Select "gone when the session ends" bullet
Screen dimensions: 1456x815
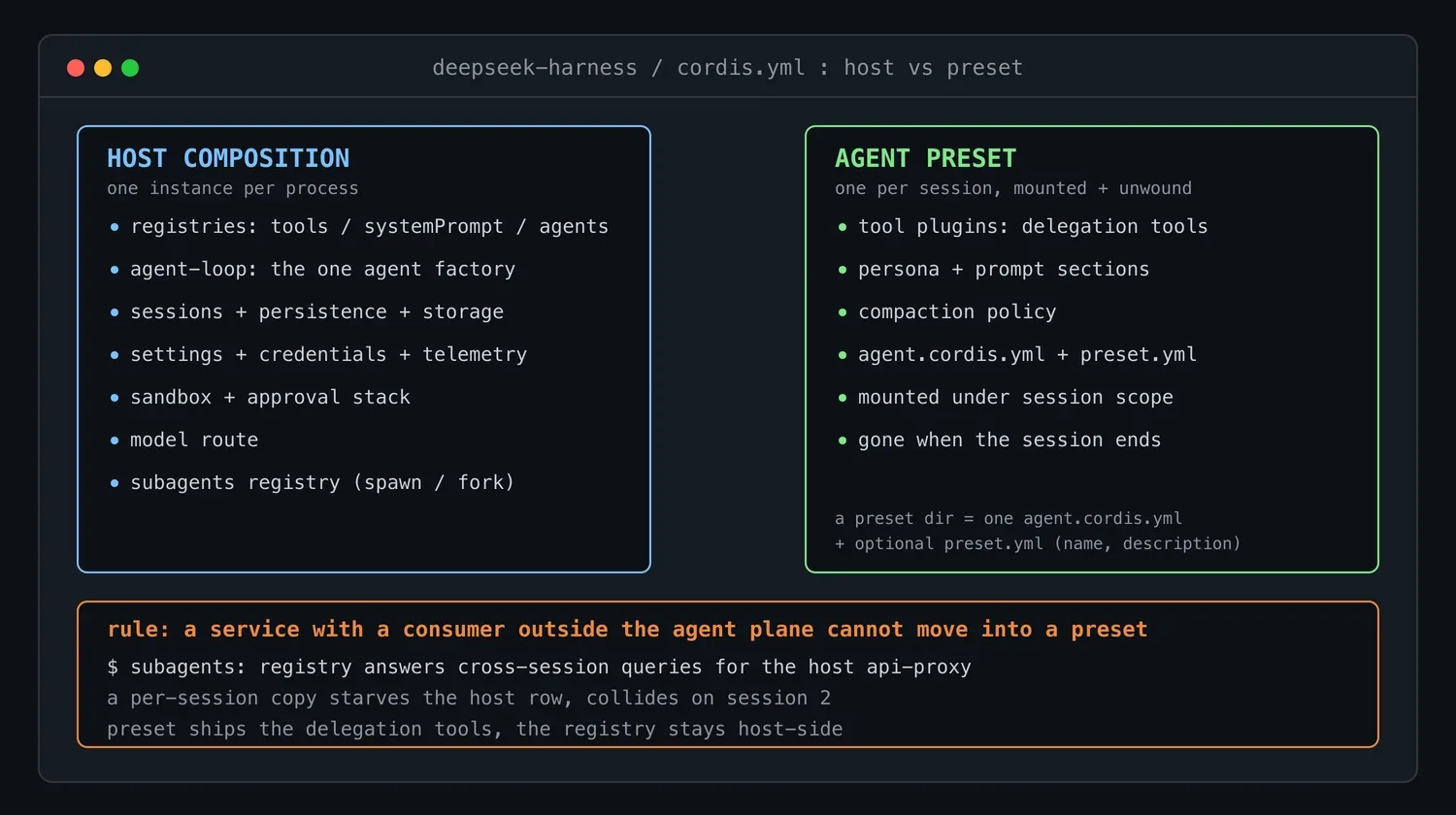1009,440
